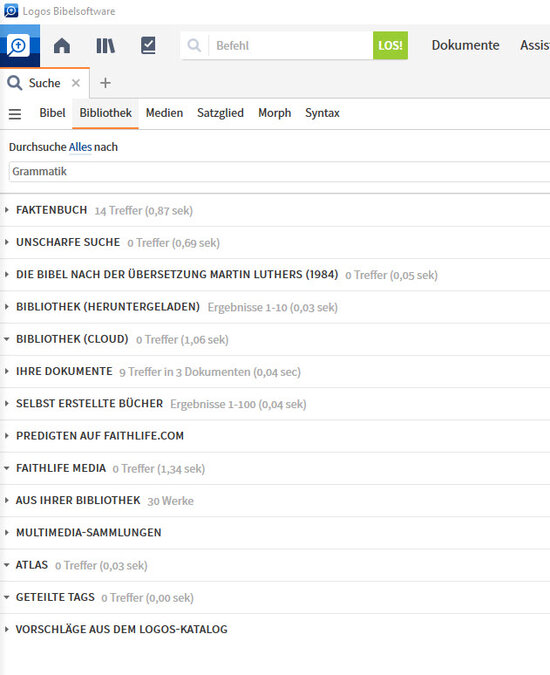
Task: Collapse the Bibliothek (Cloud) section
Action: point(6,339)
